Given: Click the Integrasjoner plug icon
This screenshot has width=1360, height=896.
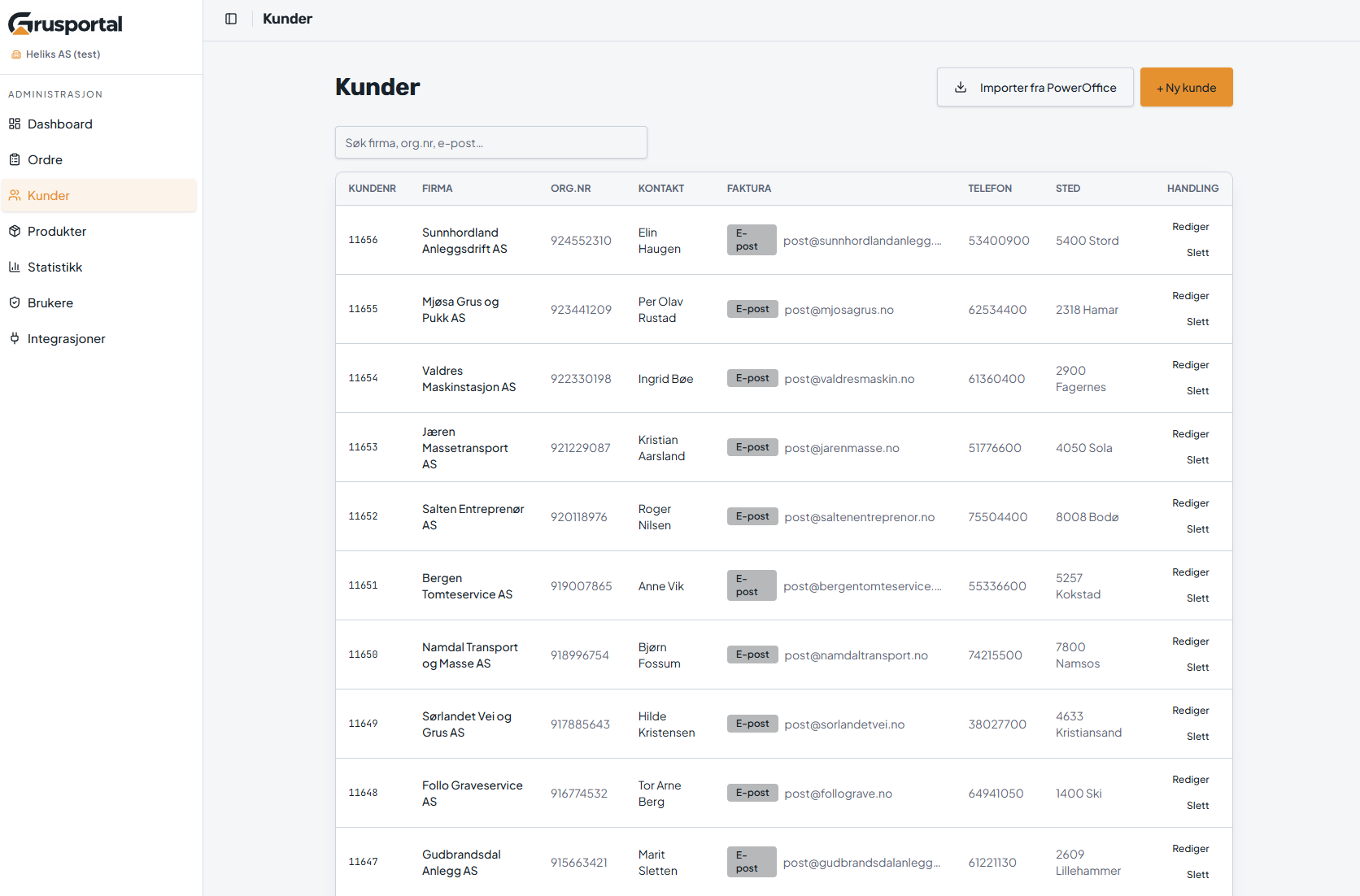Looking at the screenshot, I should click(x=15, y=338).
